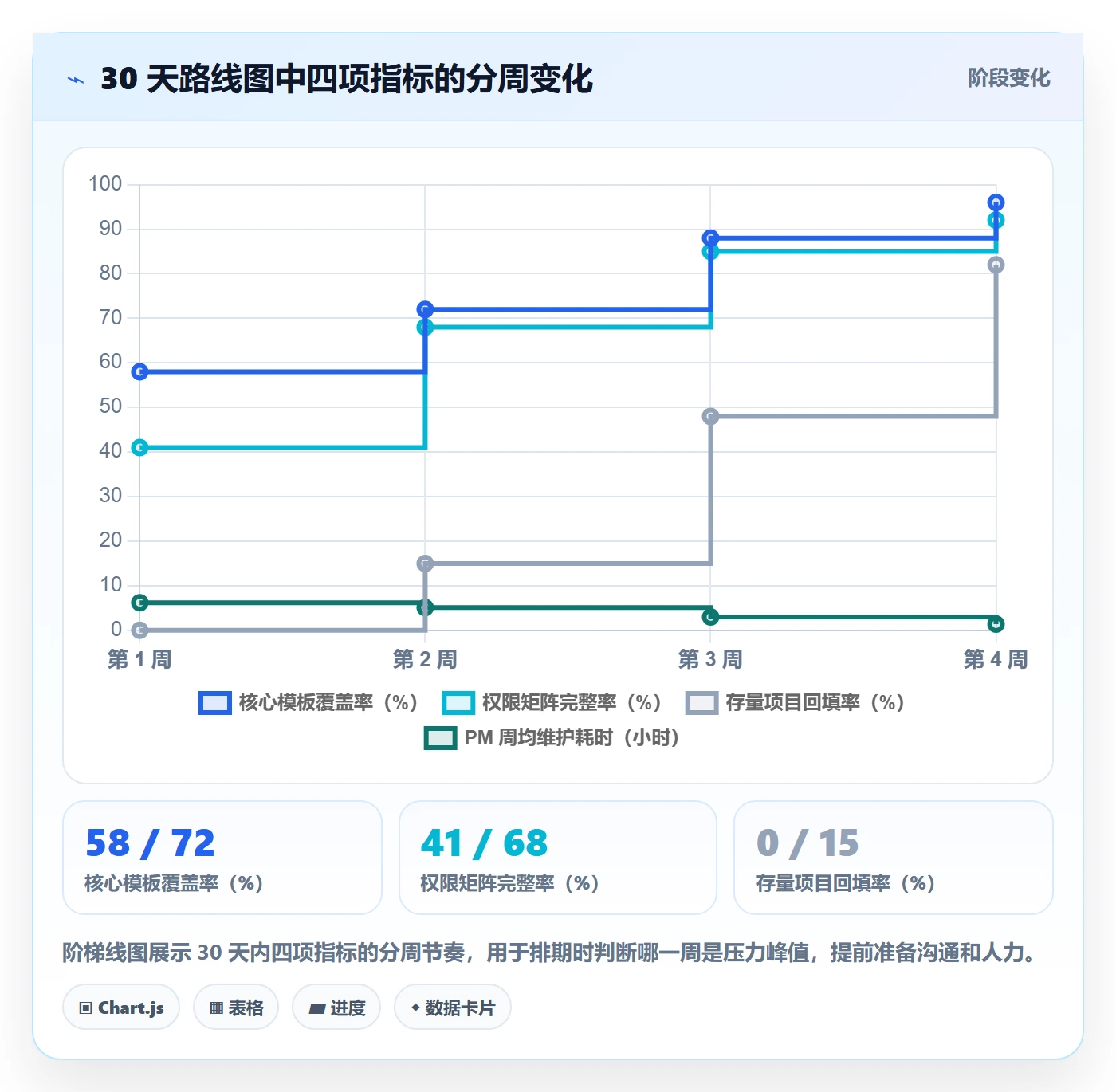This screenshot has width=1116, height=1092.
Task: Select the 存量项目回填率 point at 第 1 周
Action: coord(139,630)
